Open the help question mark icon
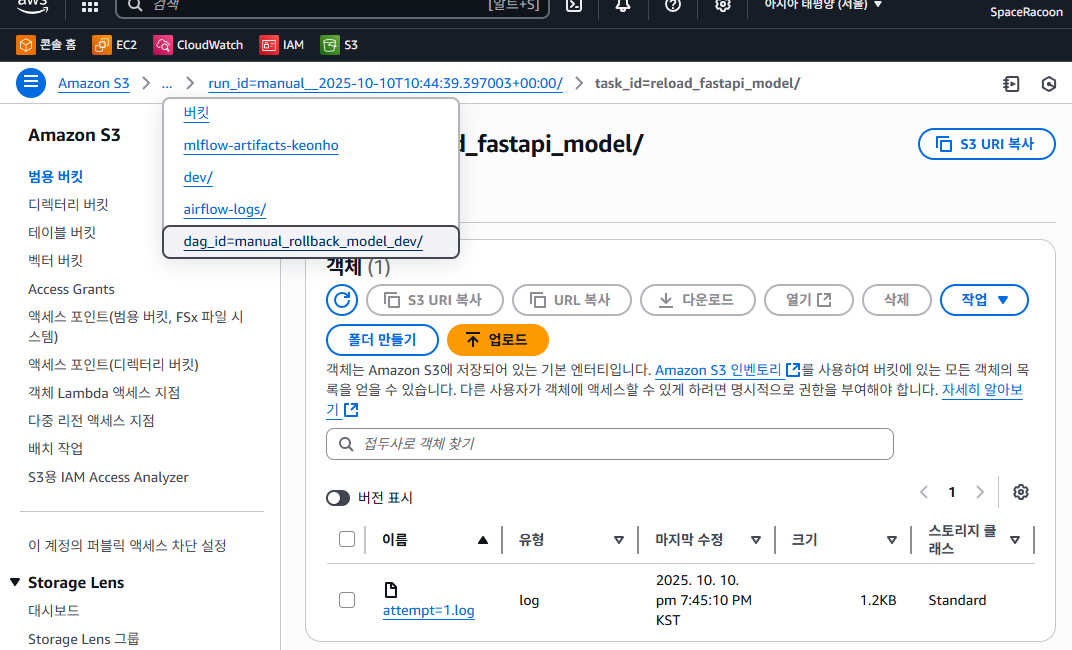 pos(672,6)
